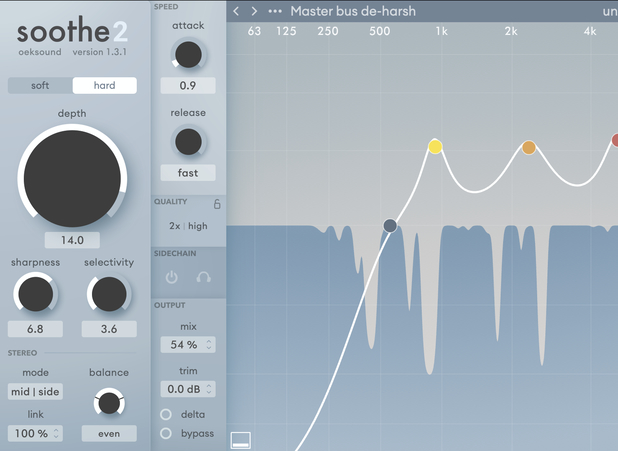Click the mid | side stereo mode button
Screen dimensions: 618x451
[35, 391]
